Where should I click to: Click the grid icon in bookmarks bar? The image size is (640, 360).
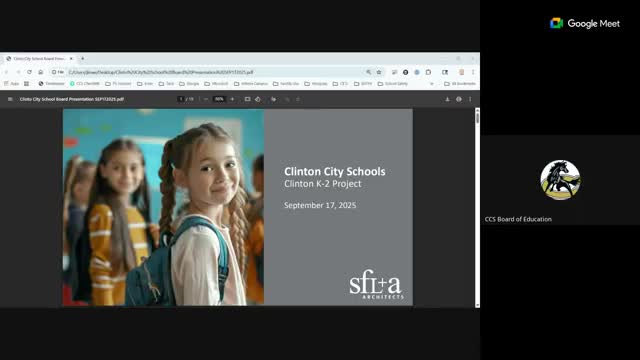27,84
